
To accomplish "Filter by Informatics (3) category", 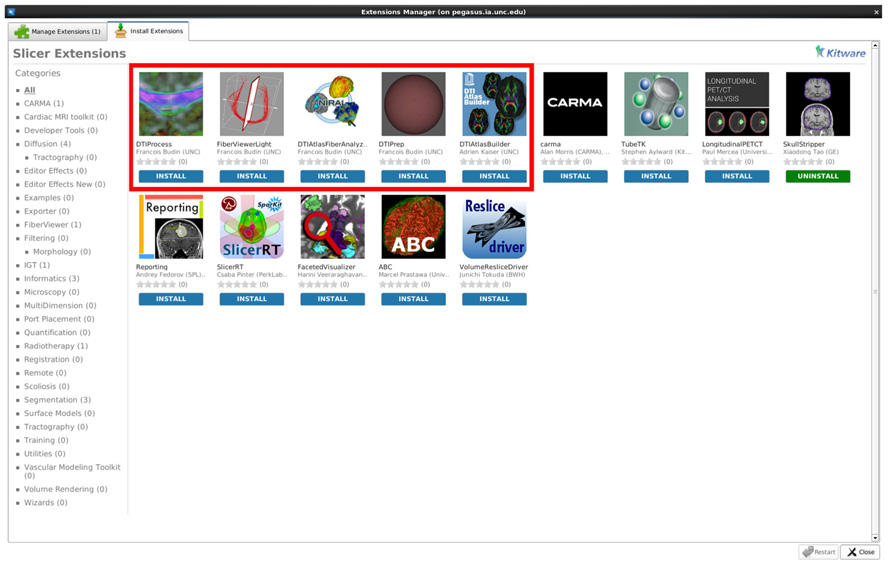I will [x=52, y=278].
